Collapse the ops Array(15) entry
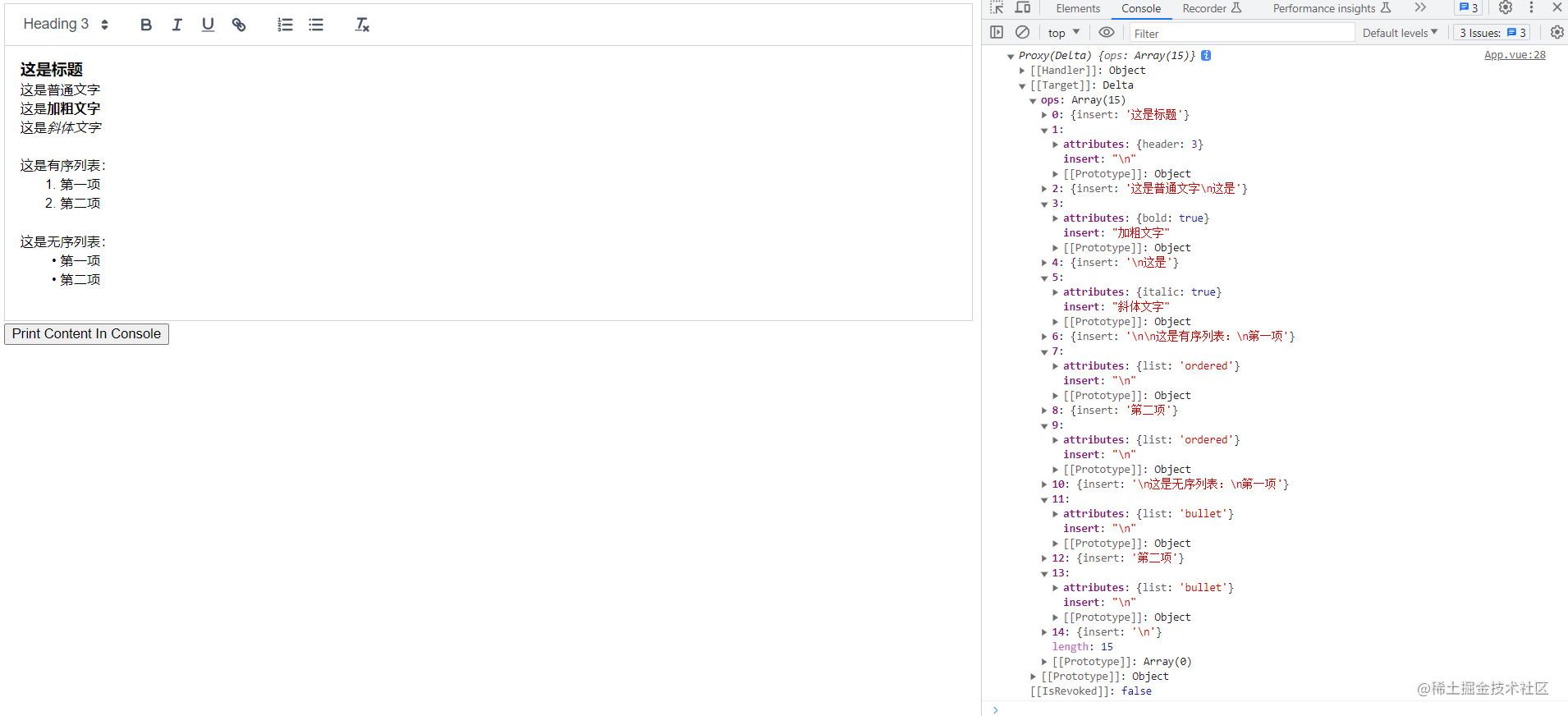 [x=1033, y=100]
